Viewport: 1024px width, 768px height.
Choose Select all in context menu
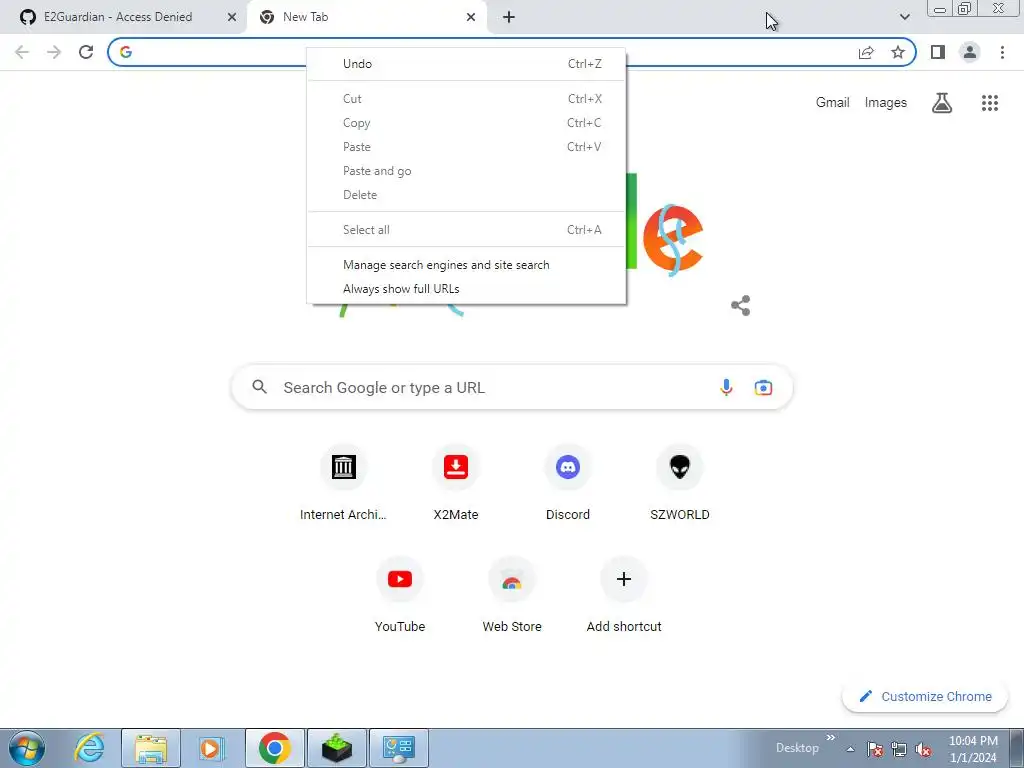point(466,230)
